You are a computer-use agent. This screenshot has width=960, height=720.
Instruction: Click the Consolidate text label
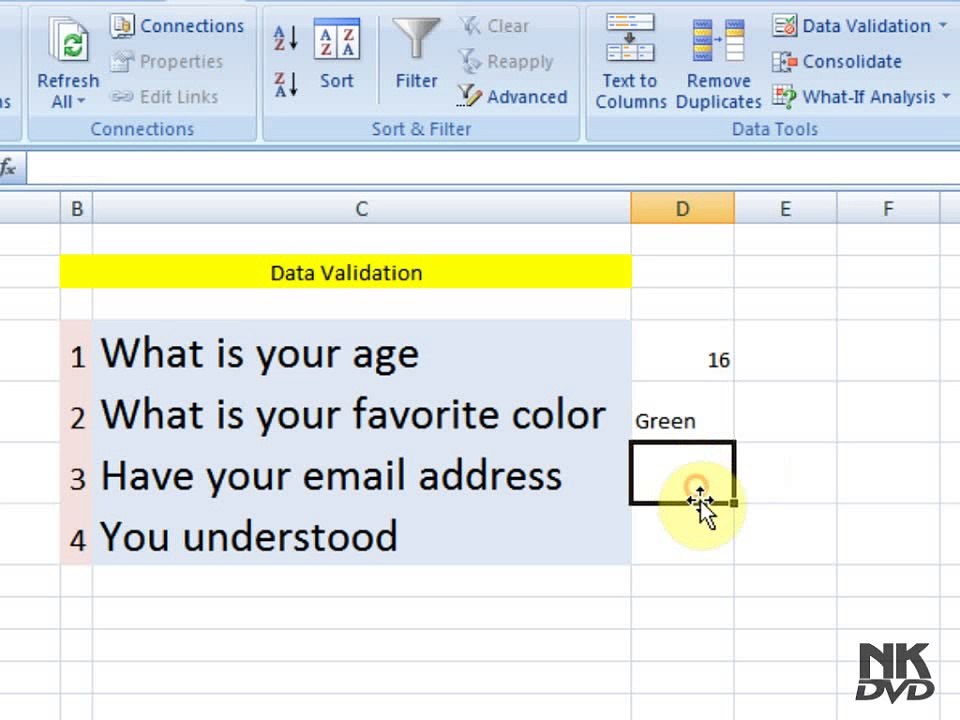coord(852,62)
